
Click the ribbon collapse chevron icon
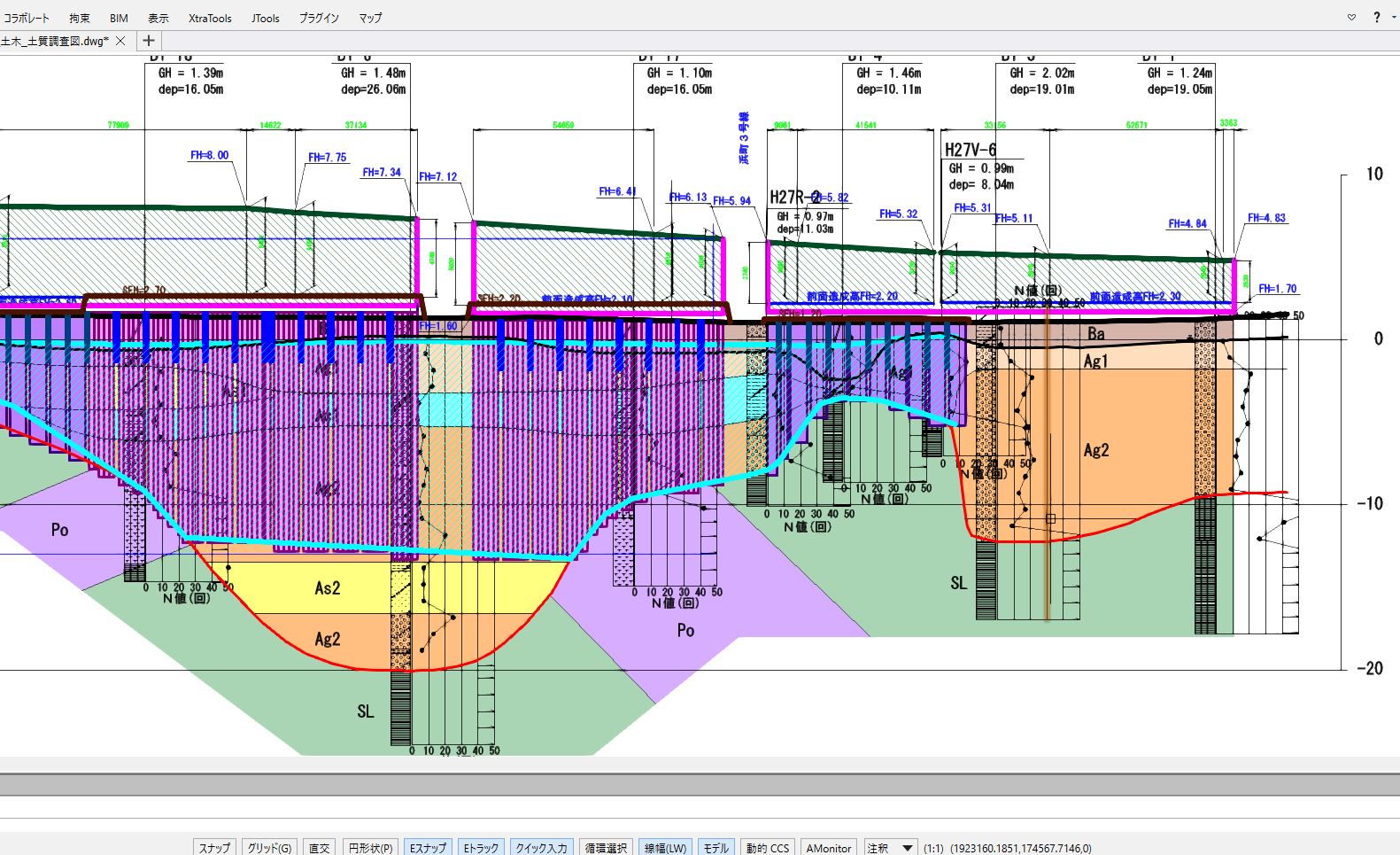tap(1351, 18)
